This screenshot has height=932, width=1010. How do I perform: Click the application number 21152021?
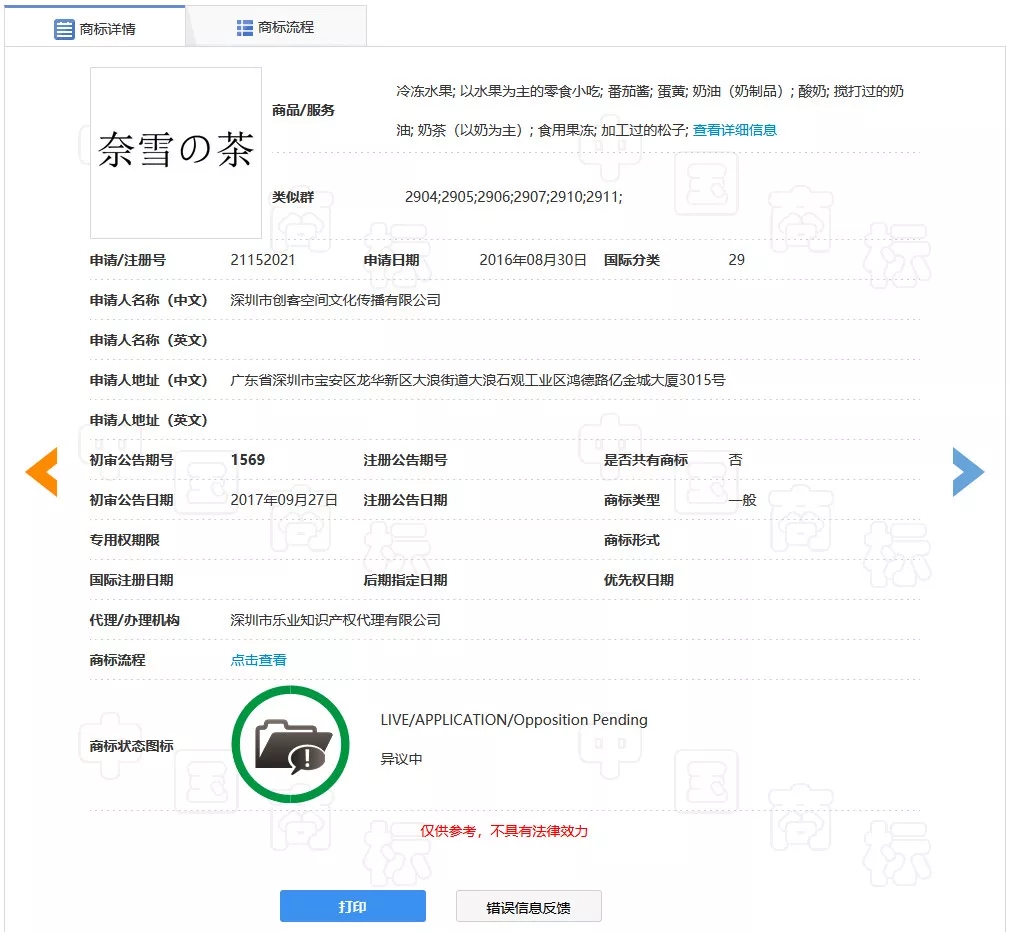coord(263,260)
